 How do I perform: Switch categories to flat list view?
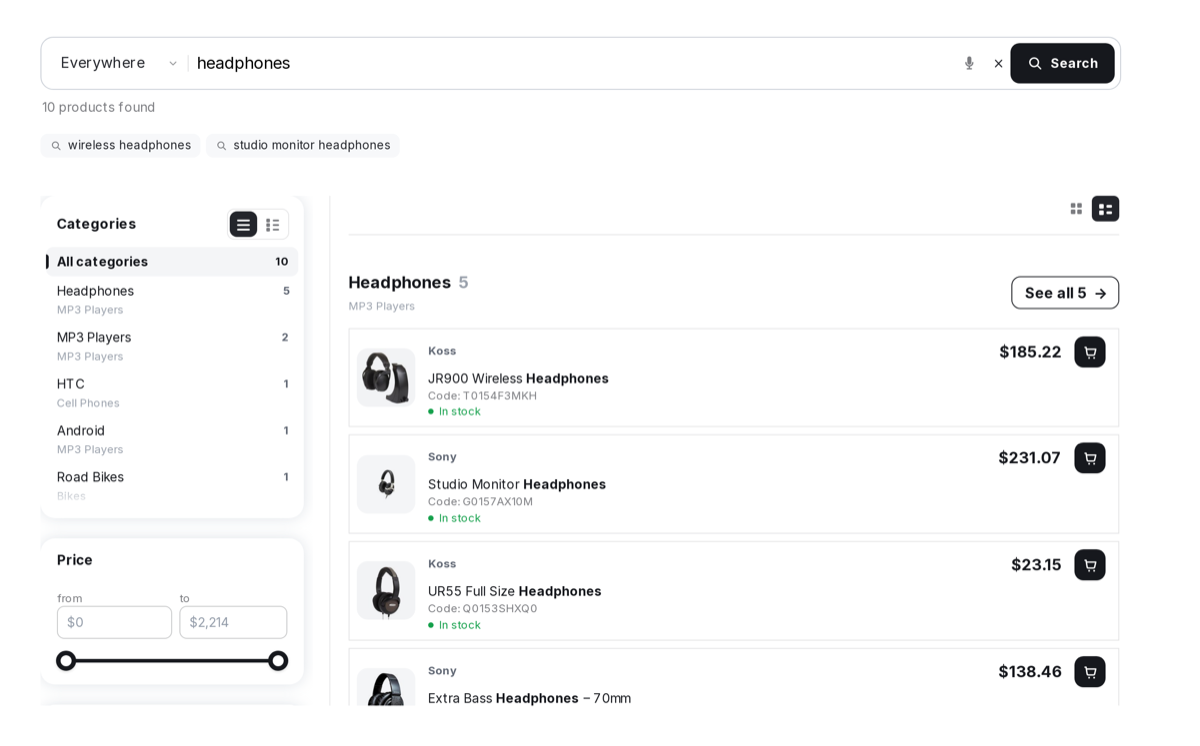click(x=243, y=224)
